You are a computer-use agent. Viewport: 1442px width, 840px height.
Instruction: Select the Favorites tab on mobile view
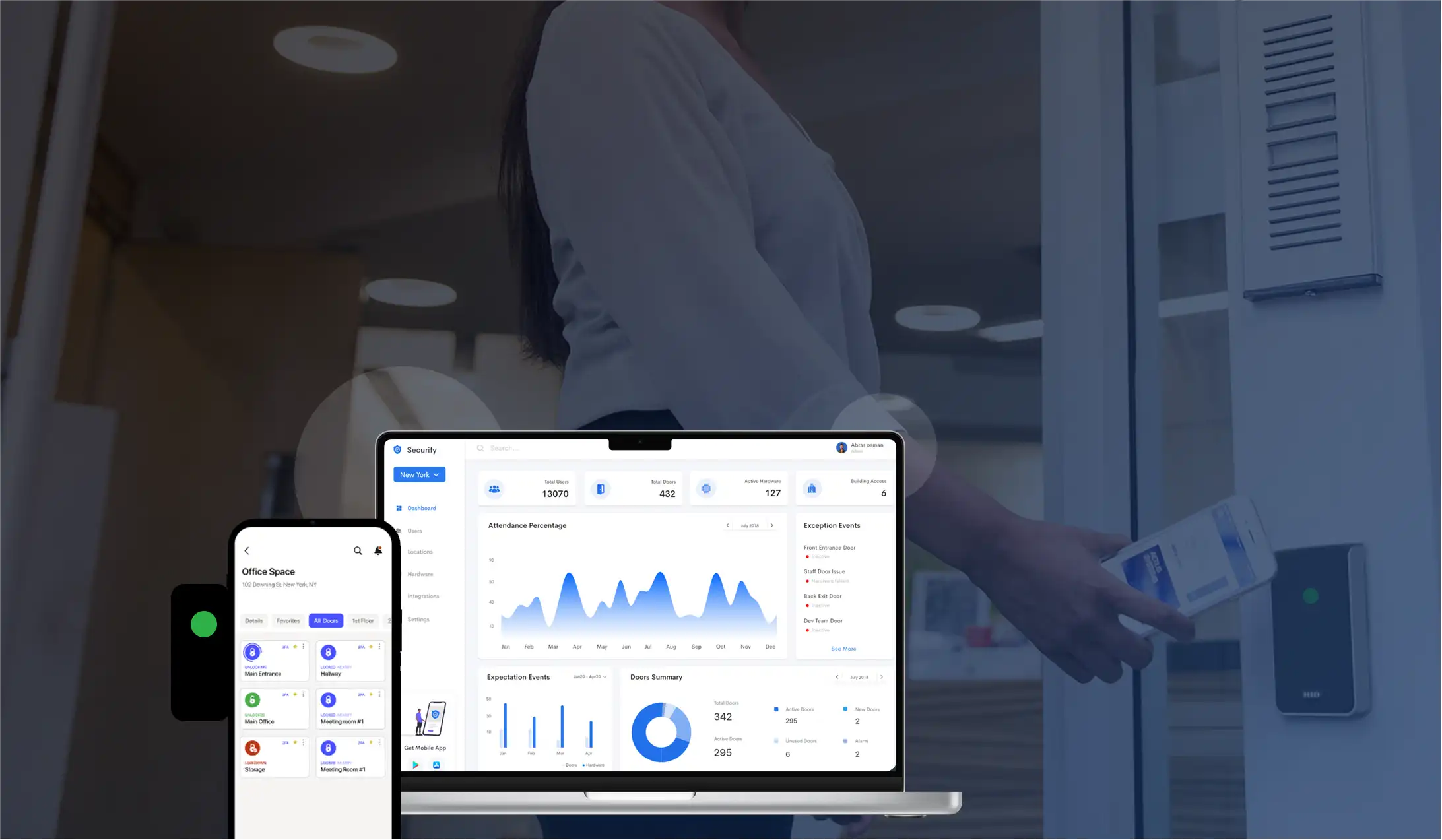tap(288, 620)
